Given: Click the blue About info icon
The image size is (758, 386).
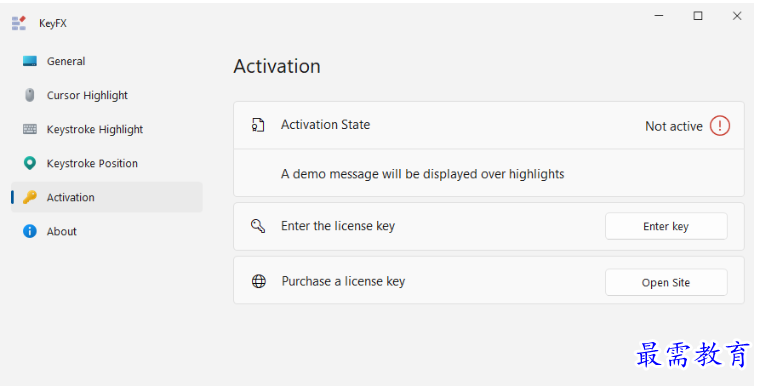Looking at the screenshot, I should tap(29, 231).
